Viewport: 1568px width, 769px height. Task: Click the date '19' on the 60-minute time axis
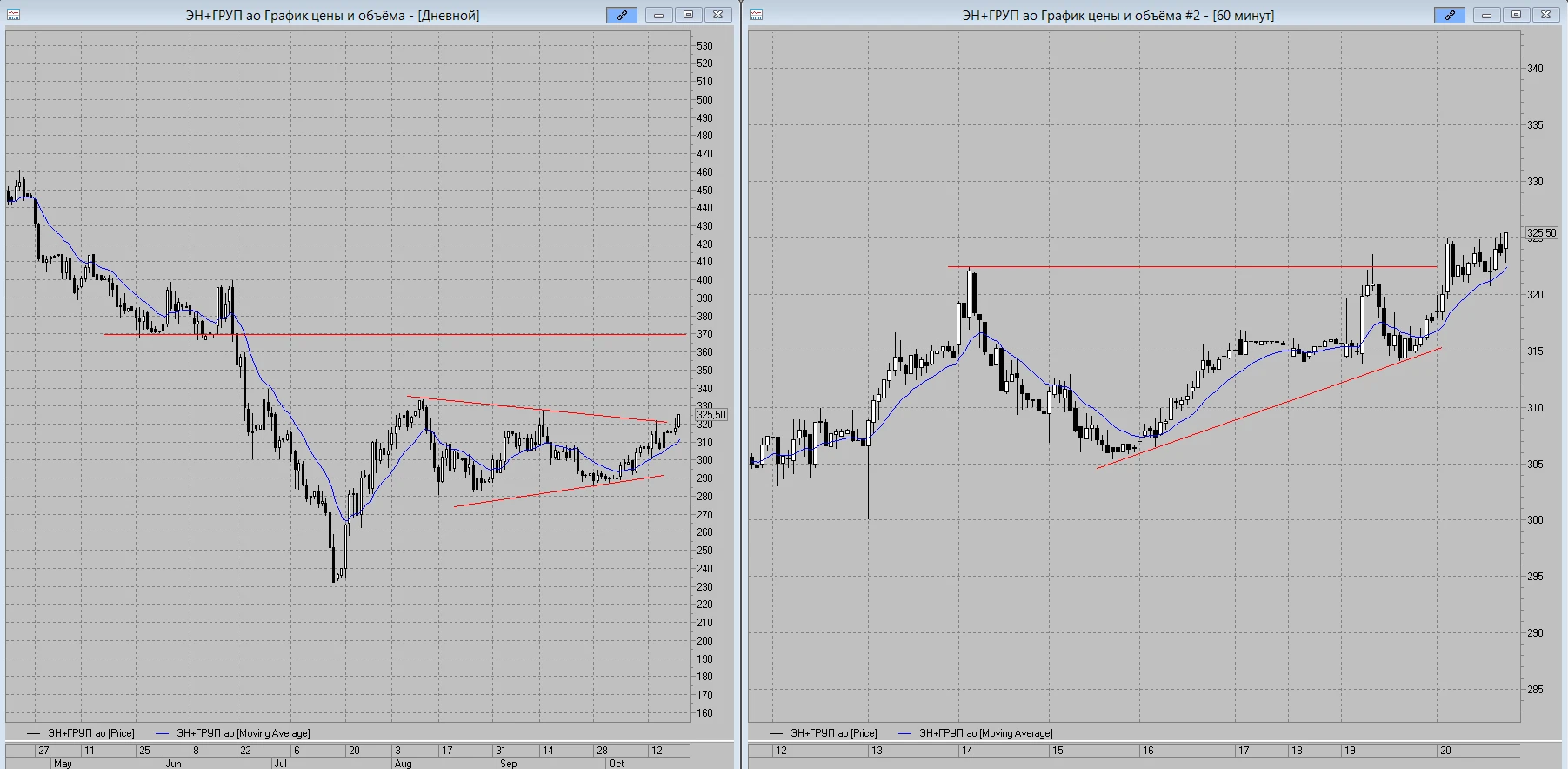point(1350,751)
